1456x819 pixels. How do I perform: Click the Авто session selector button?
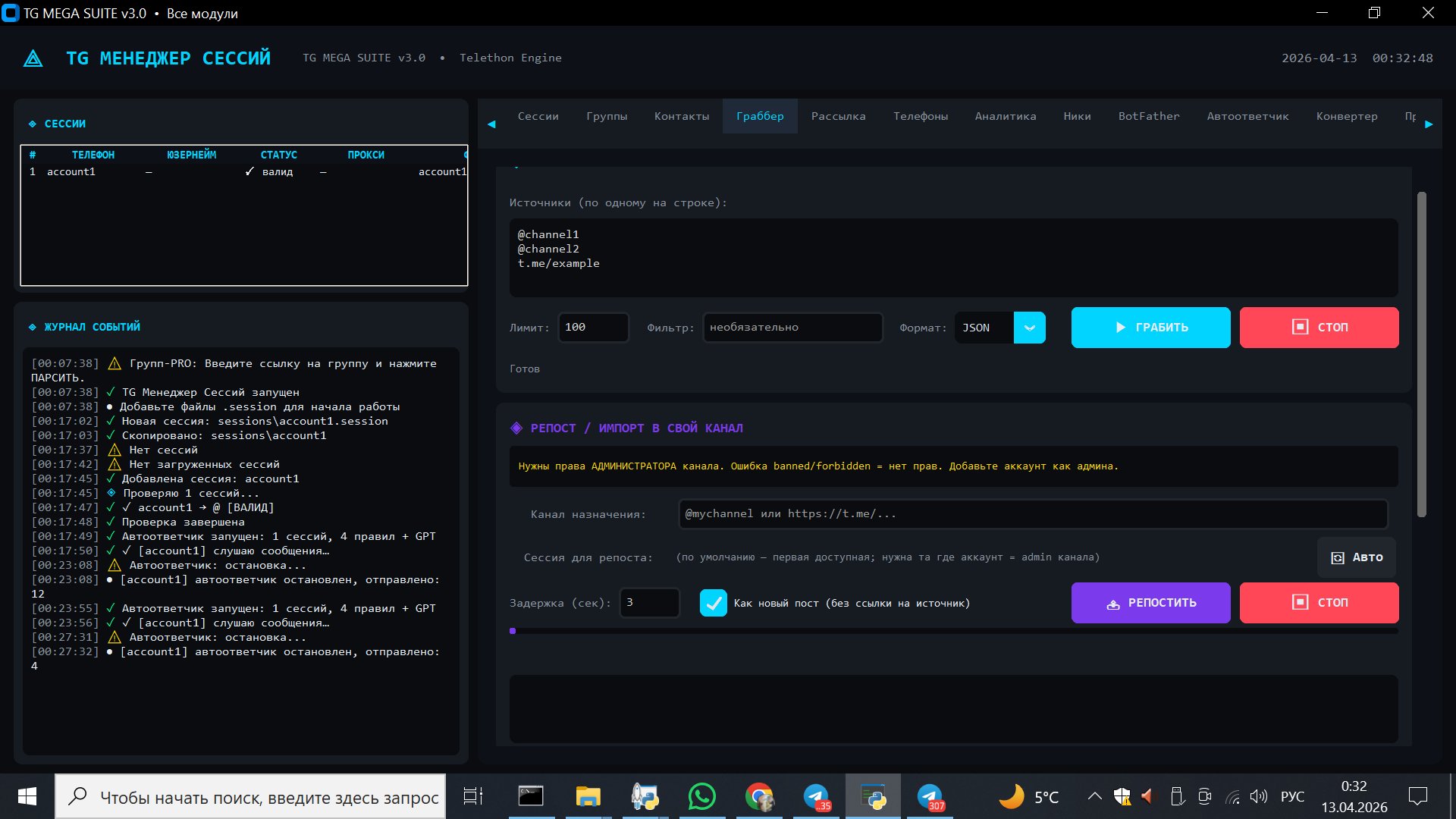click(1357, 557)
